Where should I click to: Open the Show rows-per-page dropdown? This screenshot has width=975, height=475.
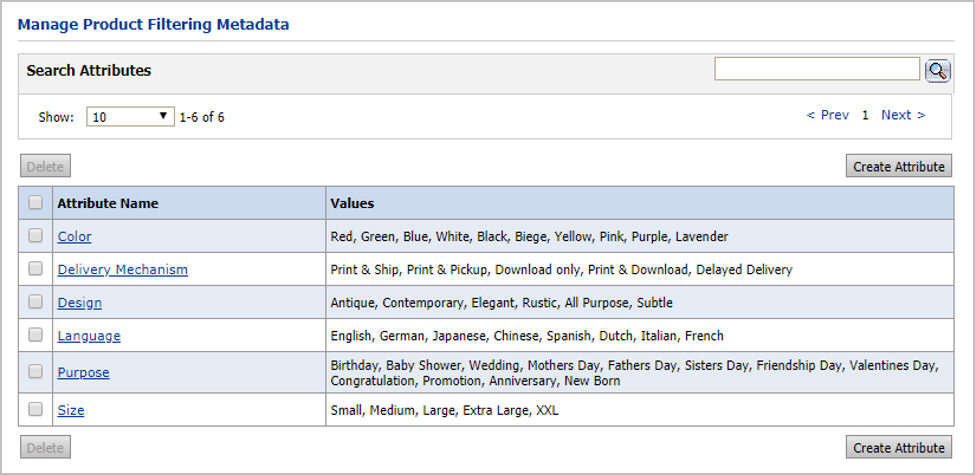130,117
